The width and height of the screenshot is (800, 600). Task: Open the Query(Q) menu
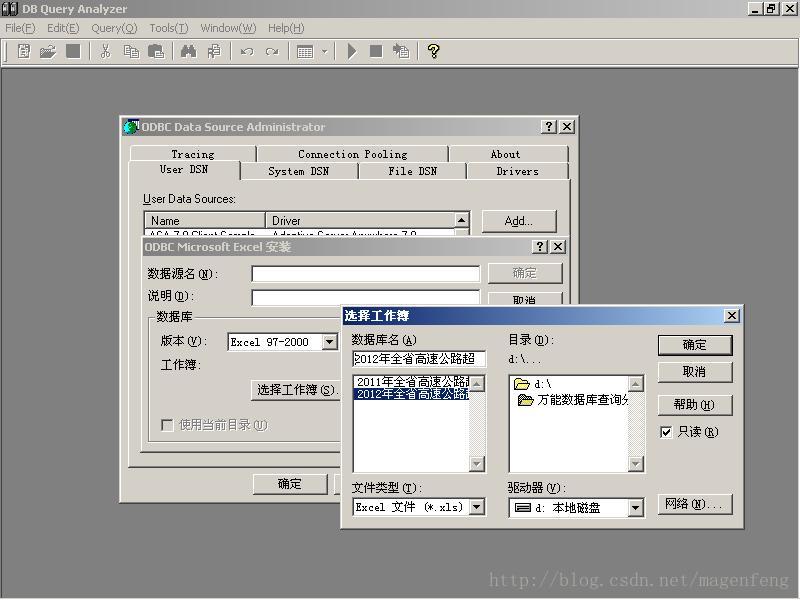coord(114,28)
